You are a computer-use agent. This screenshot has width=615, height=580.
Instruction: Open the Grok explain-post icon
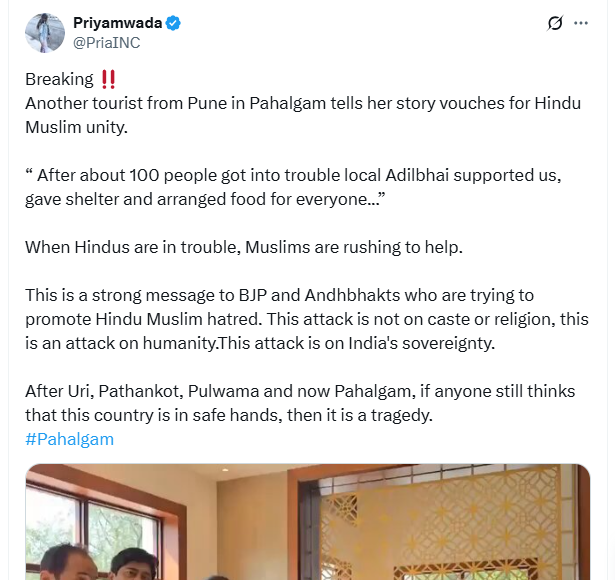[555, 23]
